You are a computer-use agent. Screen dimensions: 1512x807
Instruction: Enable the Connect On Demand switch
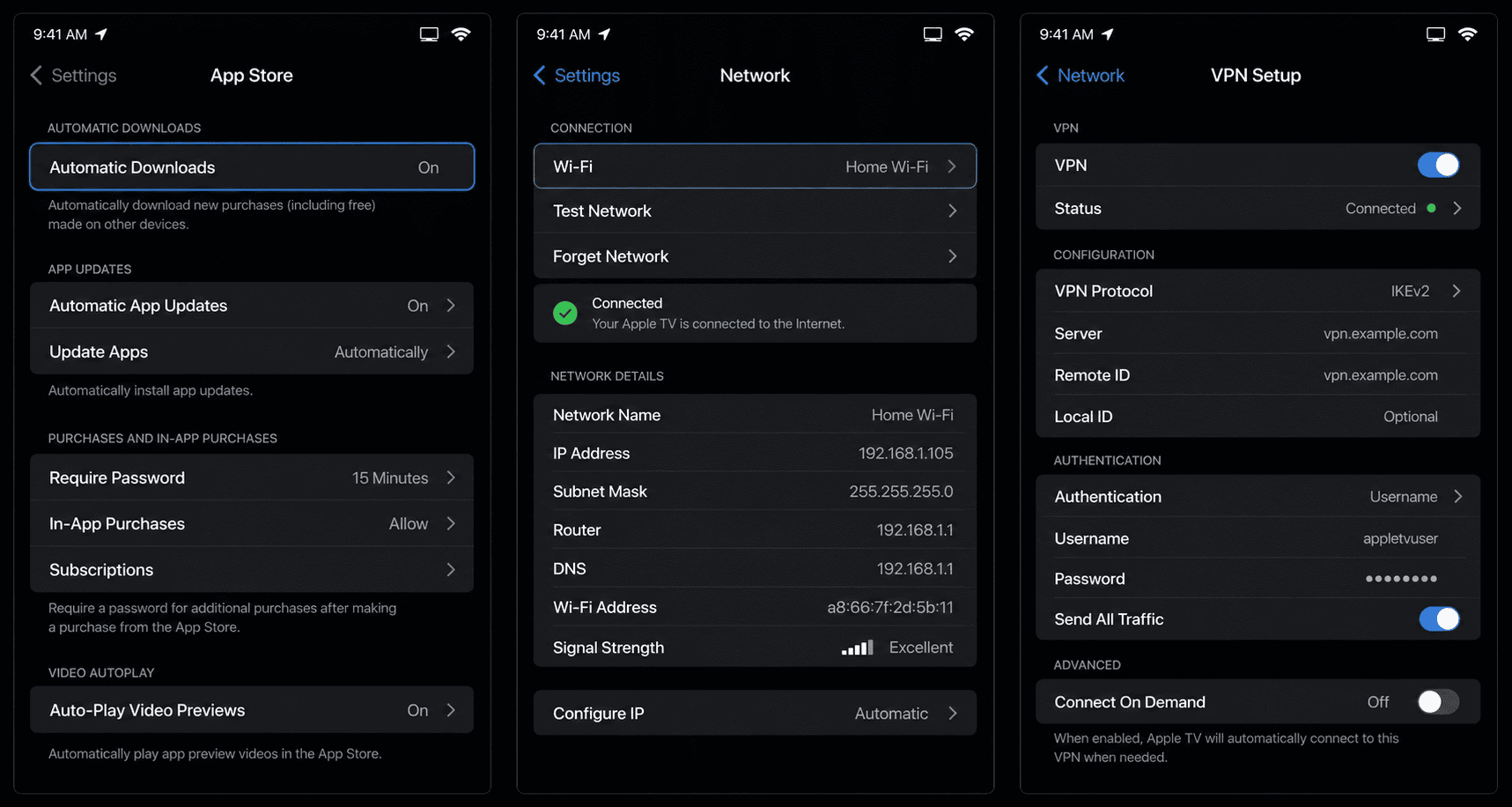click(x=1438, y=701)
